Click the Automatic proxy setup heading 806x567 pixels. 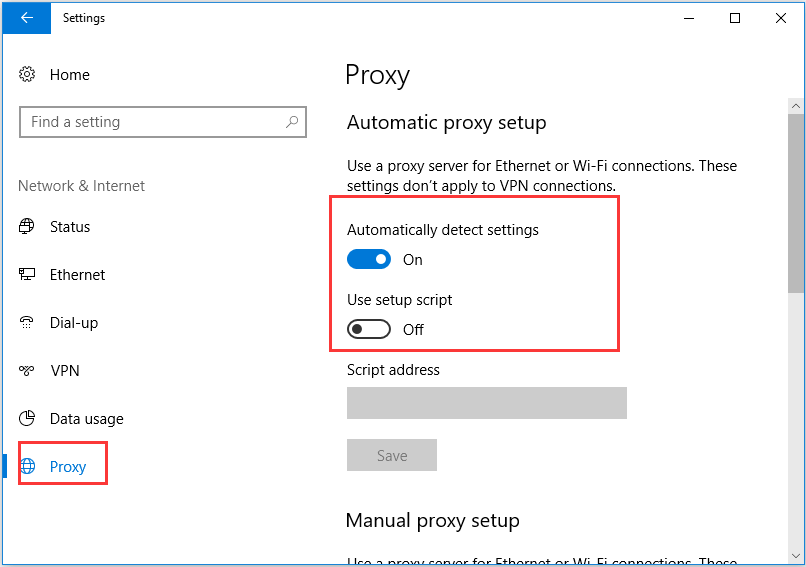point(446,123)
